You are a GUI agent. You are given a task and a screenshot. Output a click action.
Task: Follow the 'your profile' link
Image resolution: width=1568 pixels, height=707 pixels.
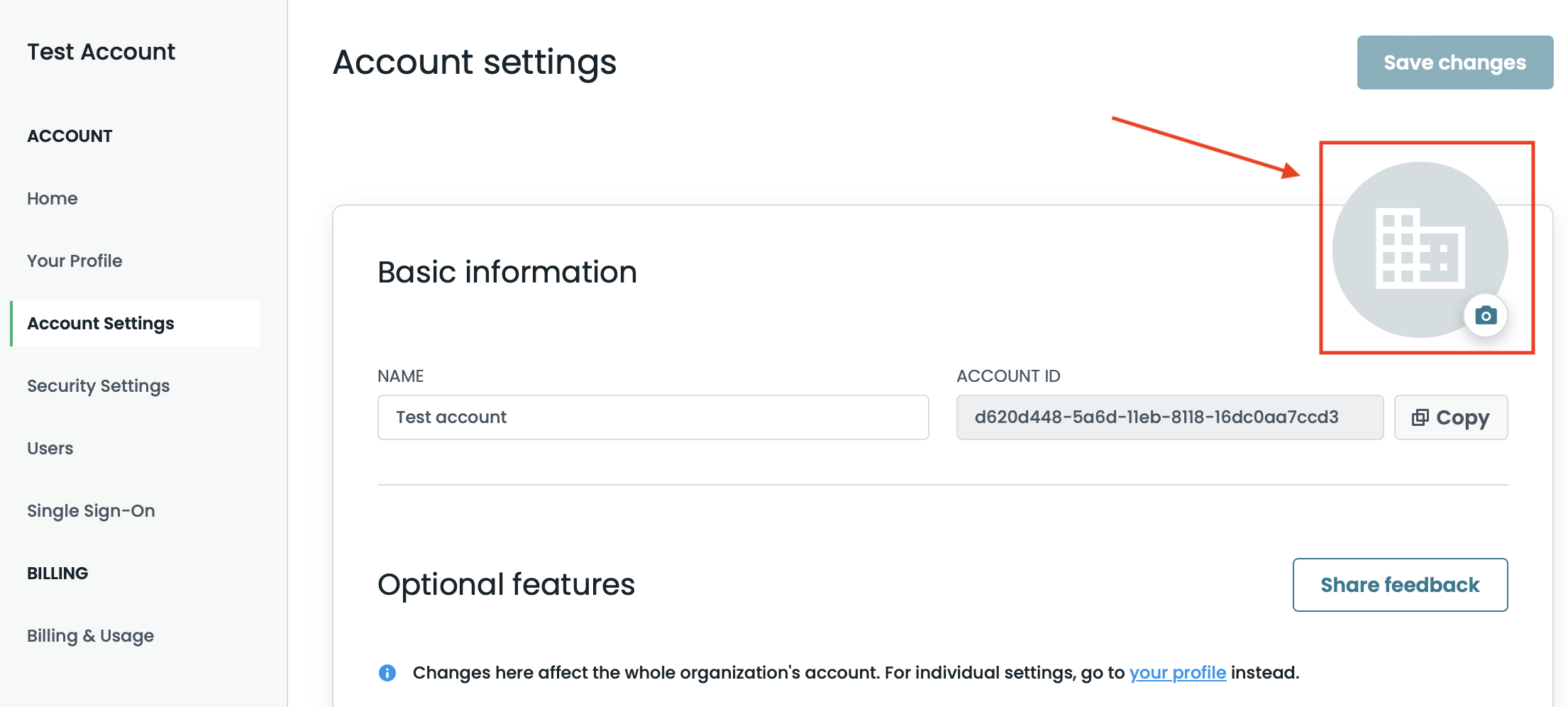click(1177, 672)
